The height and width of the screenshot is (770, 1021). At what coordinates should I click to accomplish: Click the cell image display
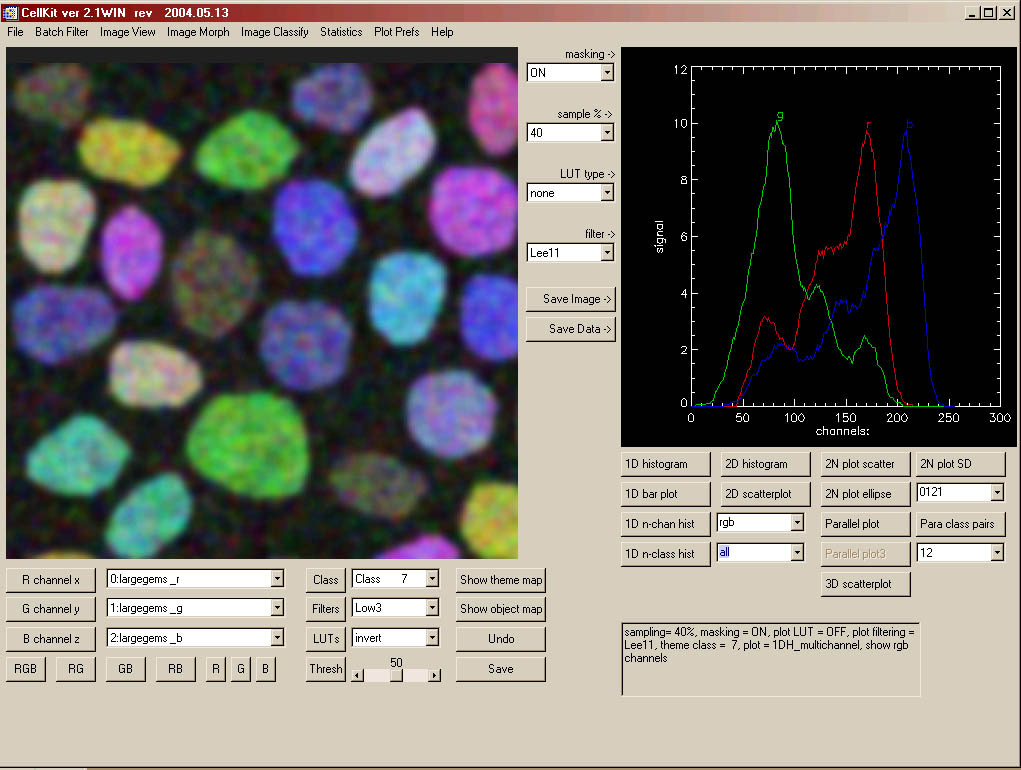click(262, 304)
